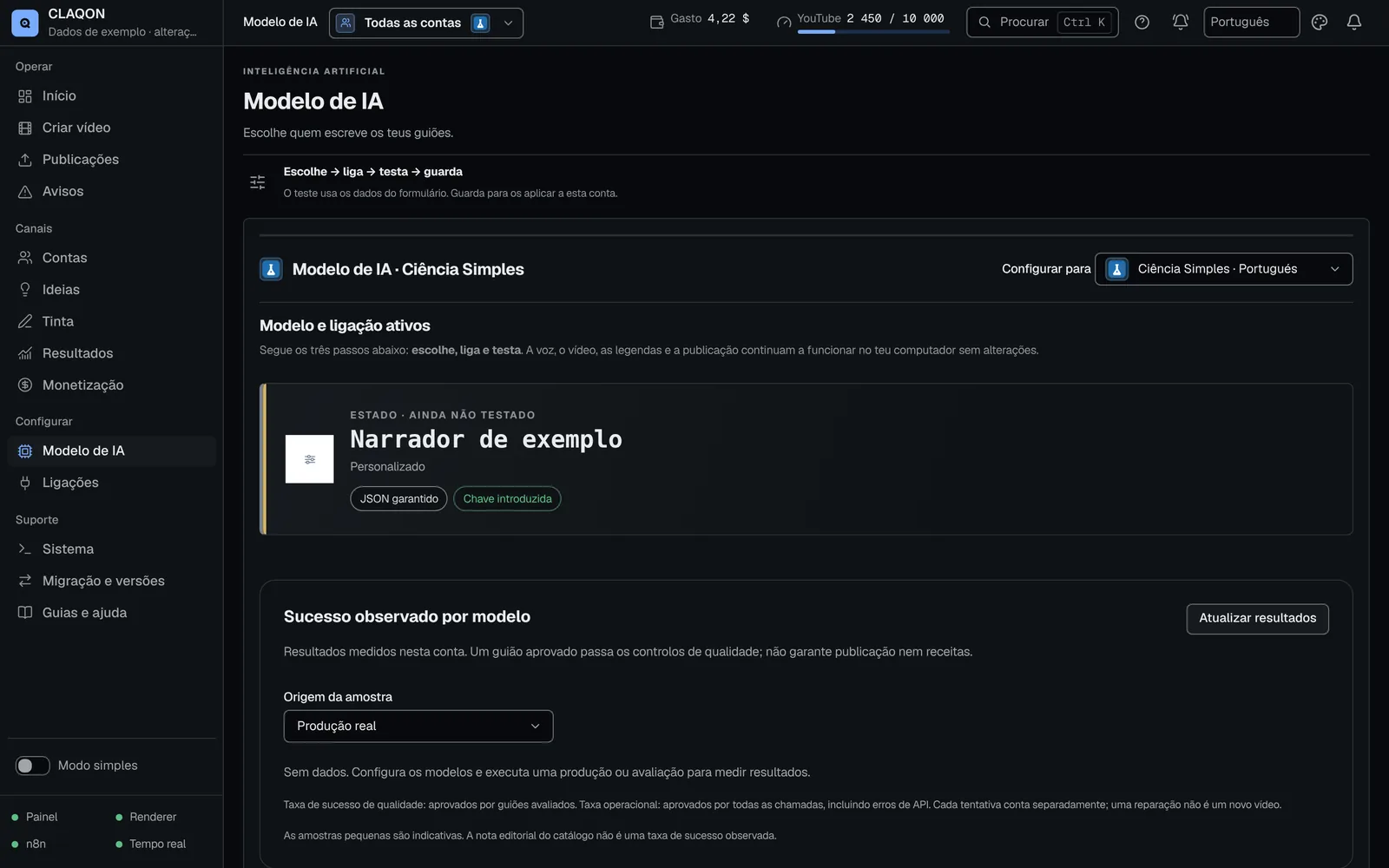Click the gauge icon beside YouTube quota
Screen dimensions: 1389x868
[x=784, y=22]
